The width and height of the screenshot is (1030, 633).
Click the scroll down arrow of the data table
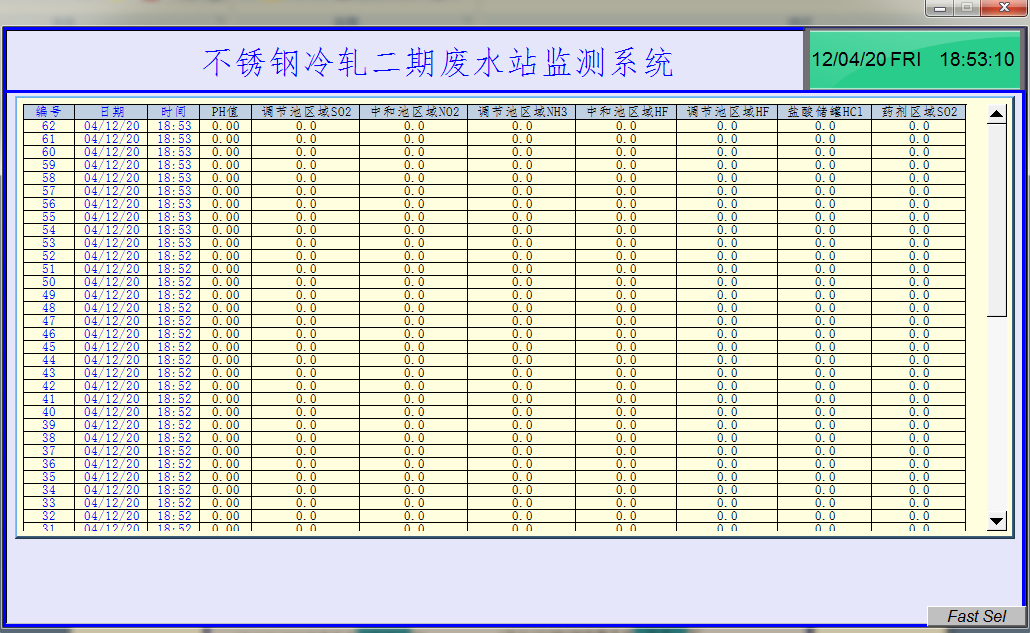[x=996, y=520]
